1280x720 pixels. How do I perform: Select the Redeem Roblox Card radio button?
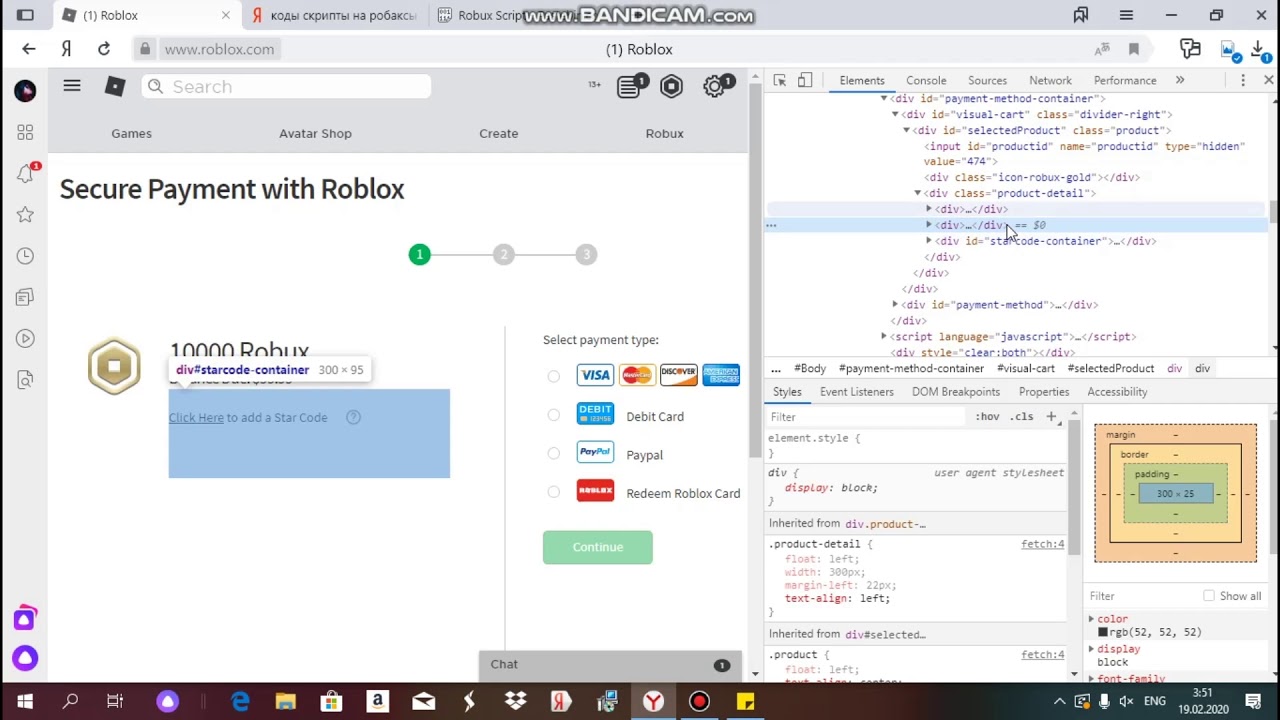[x=554, y=492]
